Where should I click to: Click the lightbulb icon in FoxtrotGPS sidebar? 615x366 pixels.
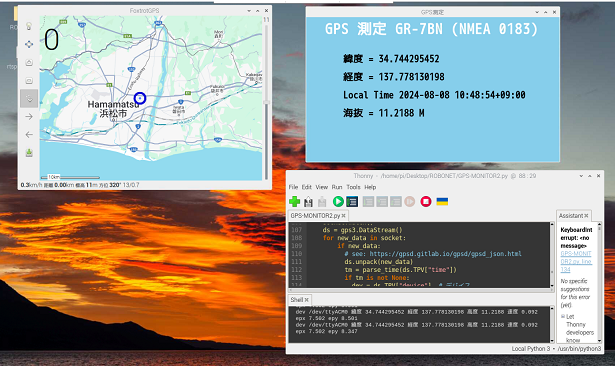point(29,26)
